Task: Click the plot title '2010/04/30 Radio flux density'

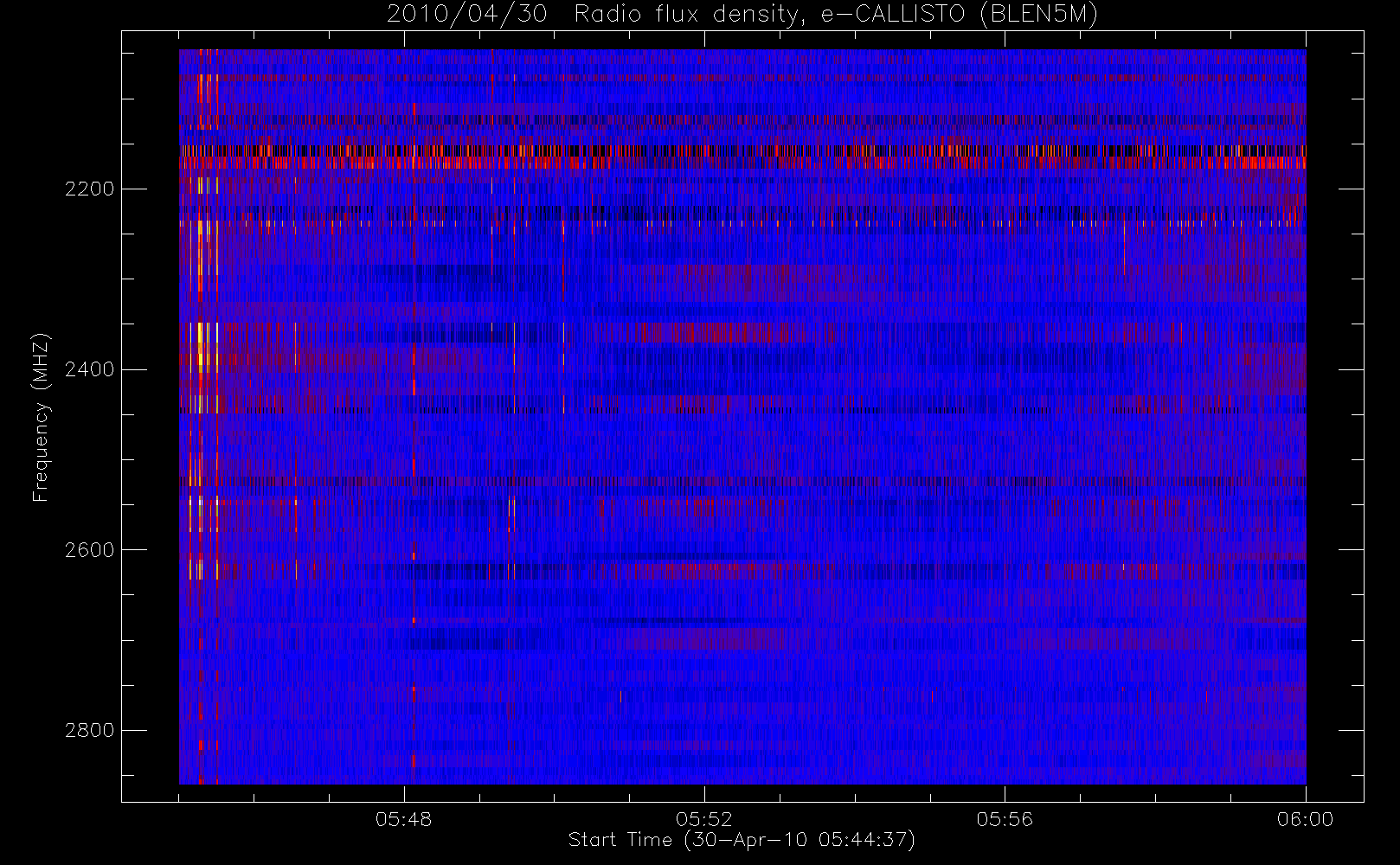Action: pos(742,14)
